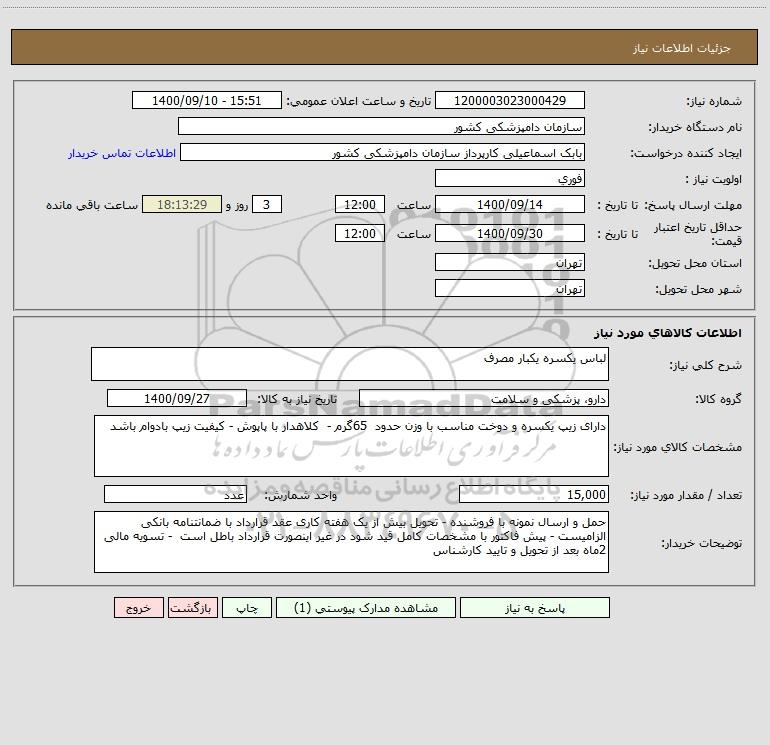
Task: Click the delivery city field 'تهران'
Action: pos(510,288)
